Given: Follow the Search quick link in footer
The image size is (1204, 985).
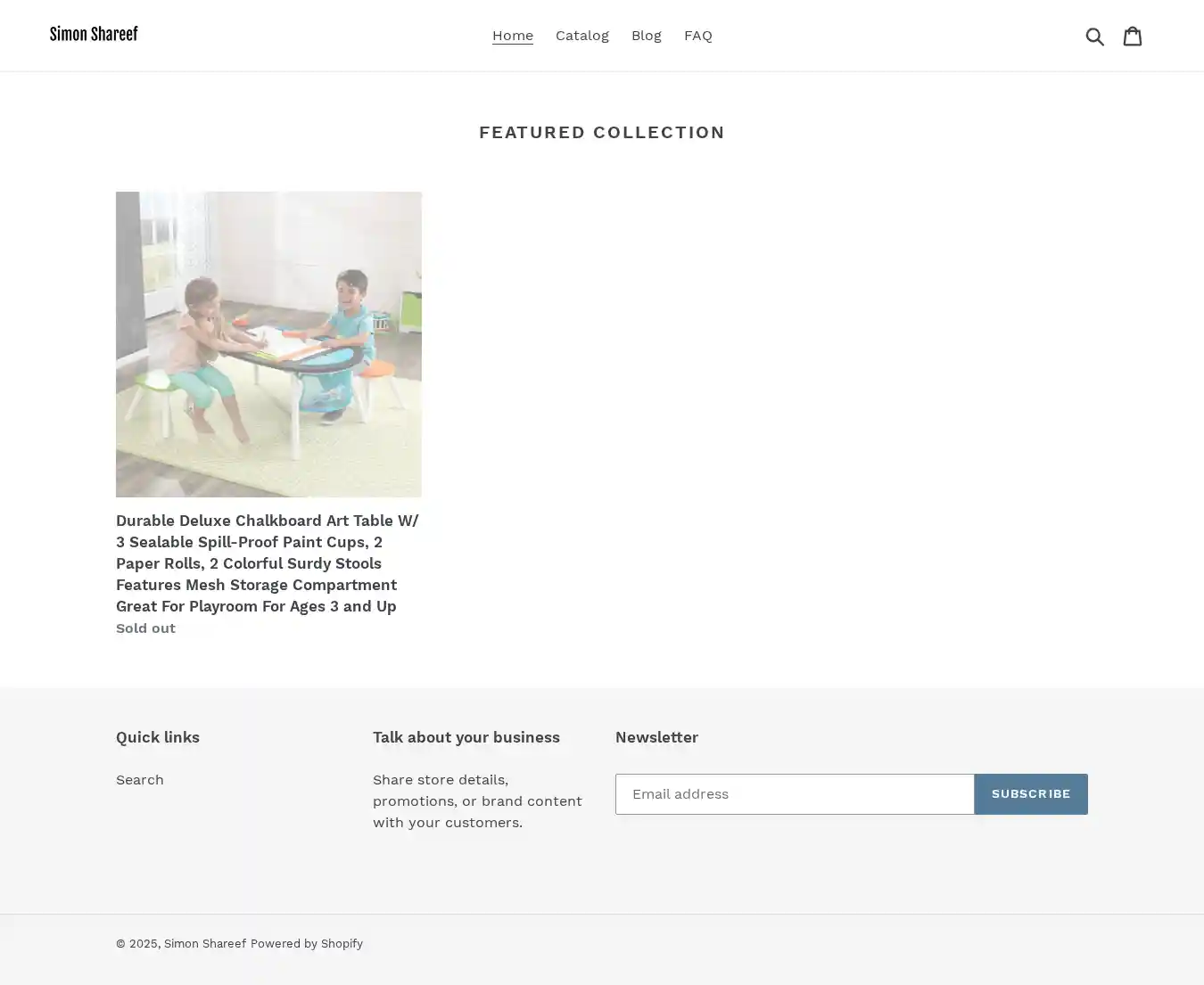Looking at the screenshot, I should [x=140, y=780].
